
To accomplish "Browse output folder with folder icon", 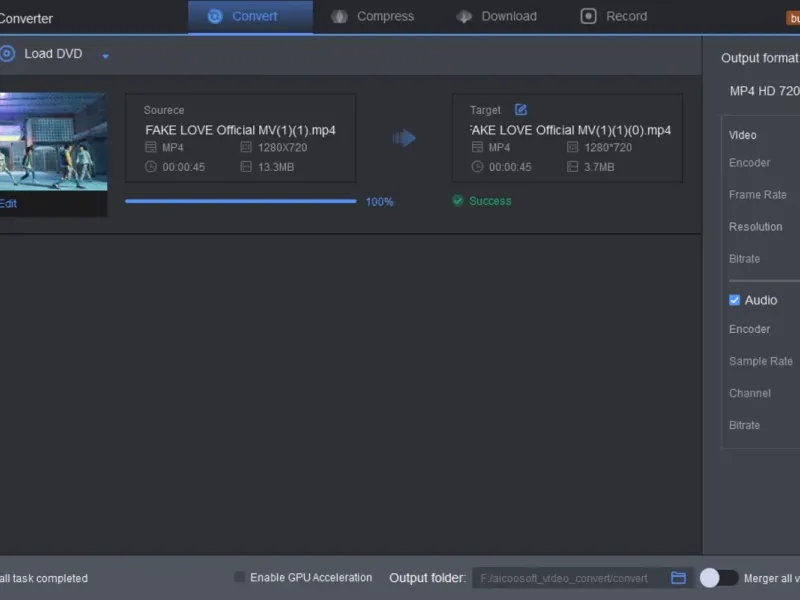I will 678,578.
